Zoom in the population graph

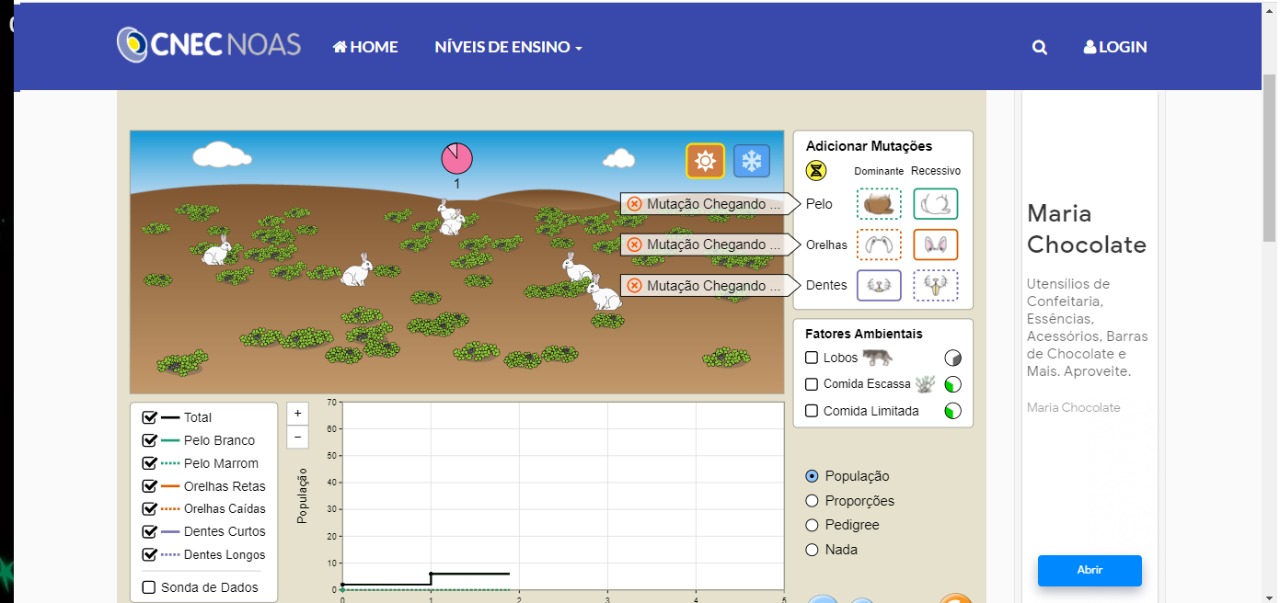(297, 413)
